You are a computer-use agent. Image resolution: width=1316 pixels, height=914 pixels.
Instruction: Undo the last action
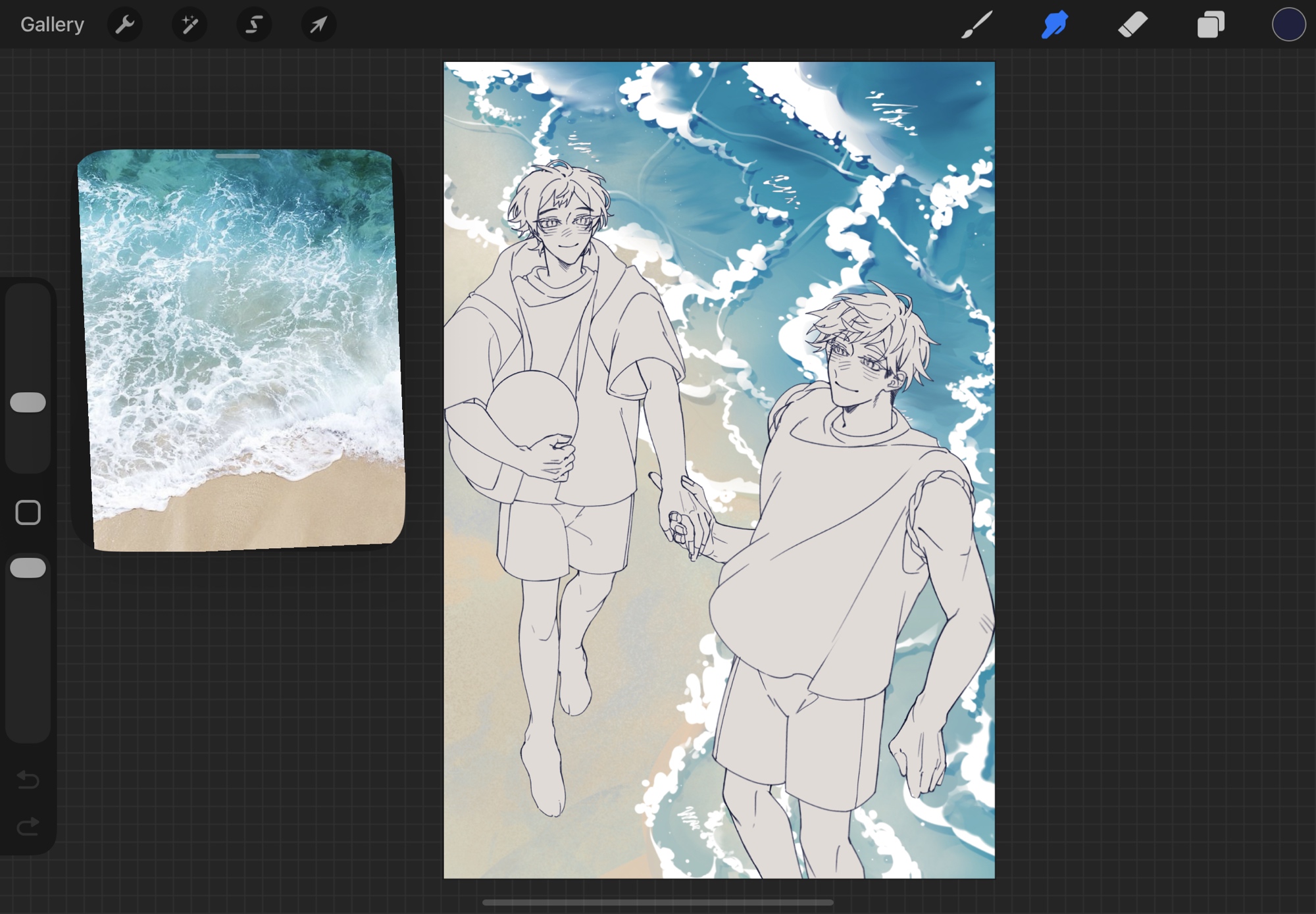(x=28, y=779)
